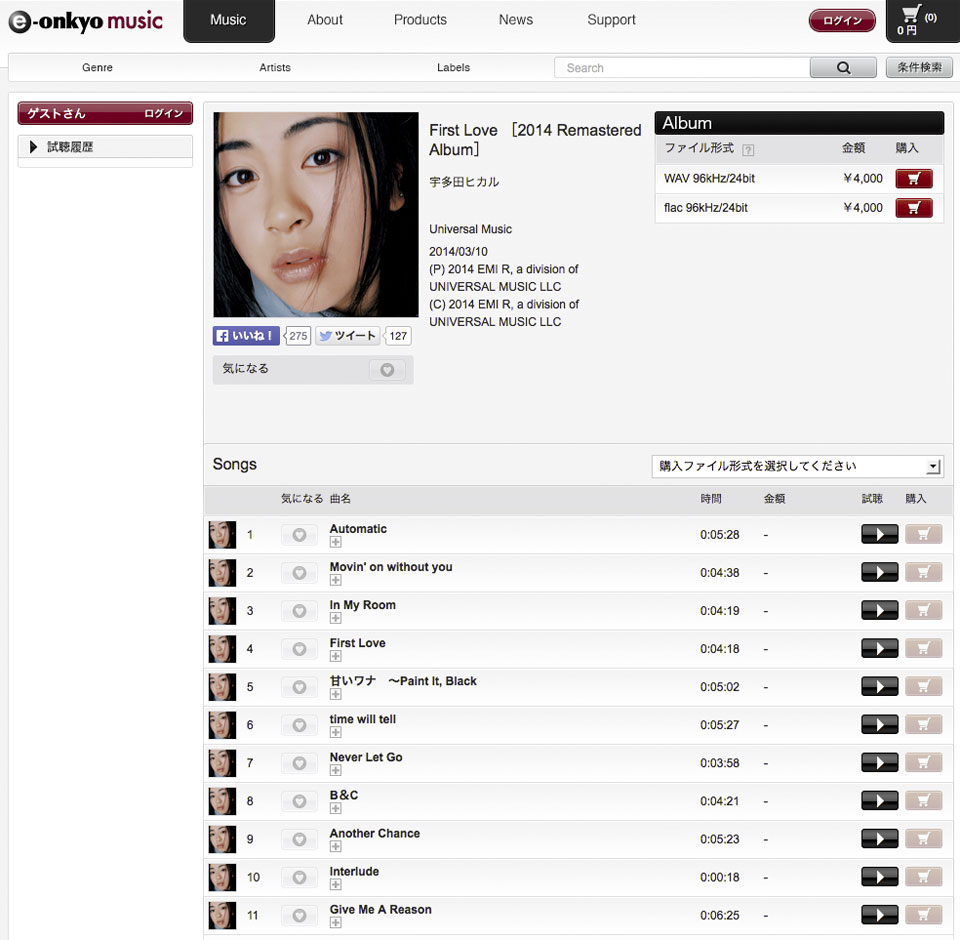Screen dimensions: 960x940
Task: Play the preview of time will tell
Action: coord(879,724)
